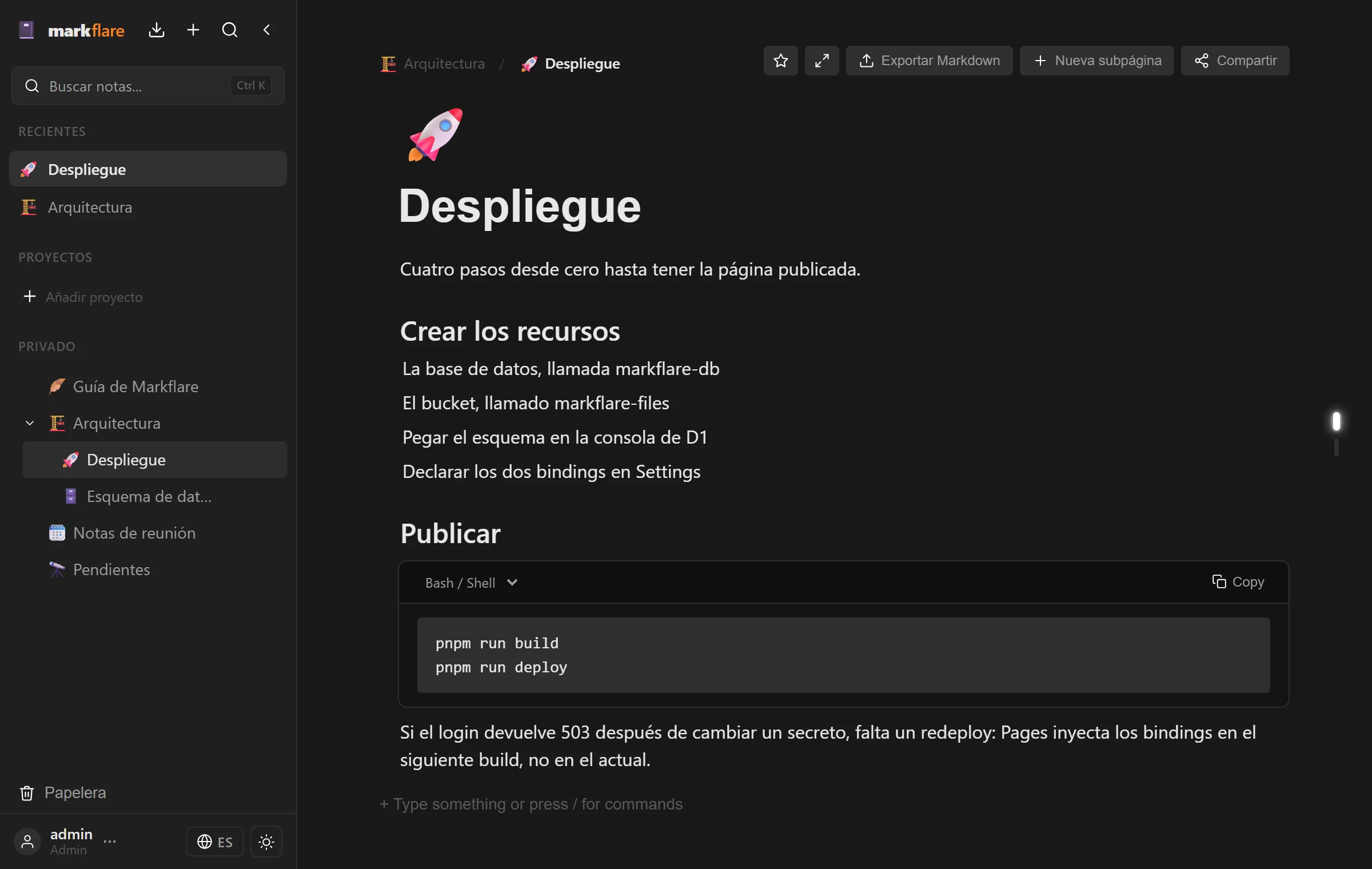Screen dimensions: 1372x869
Task: Click Añadir proyecto
Action: [83, 297]
